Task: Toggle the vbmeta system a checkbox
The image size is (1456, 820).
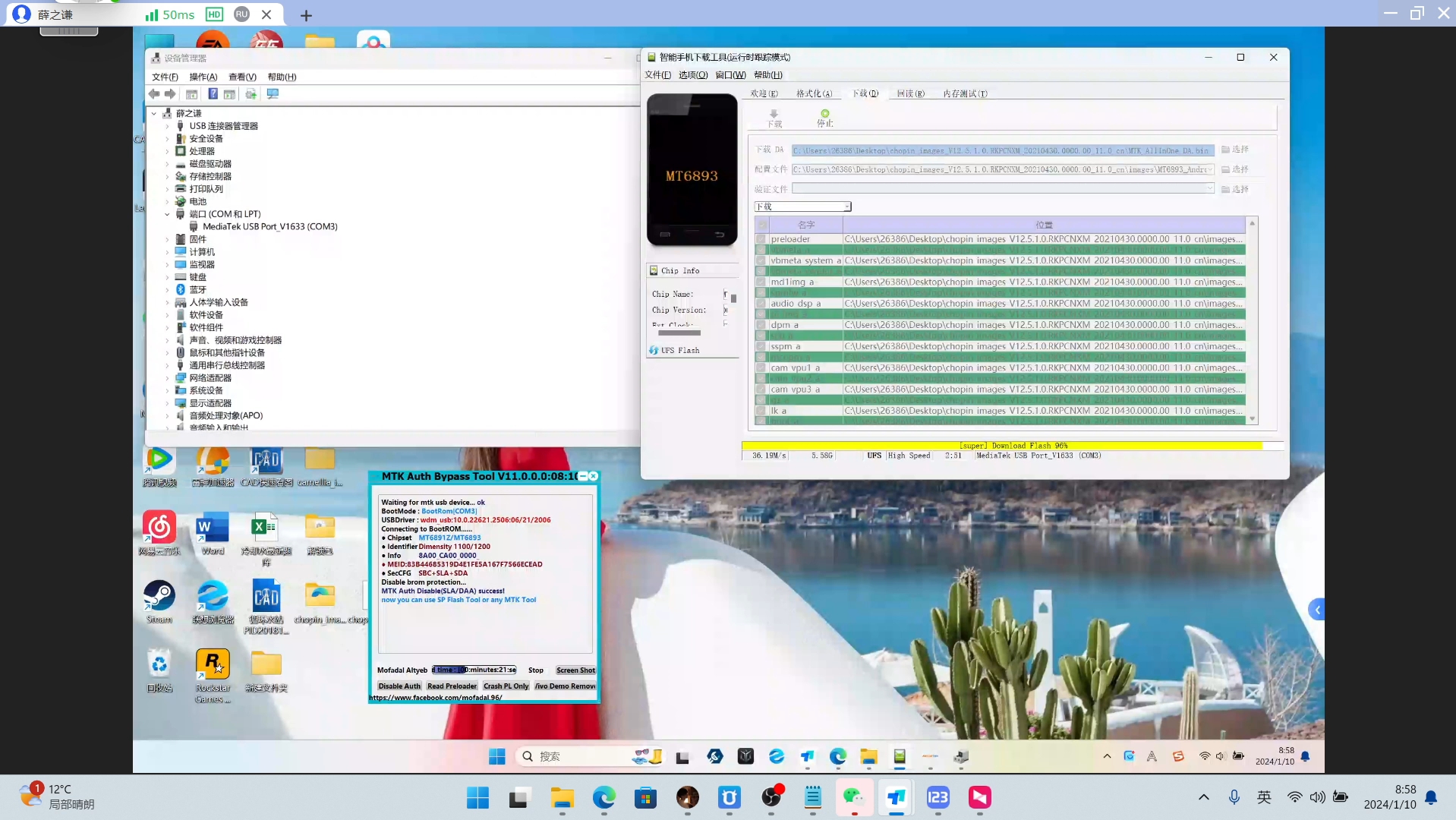Action: tap(761, 260)
